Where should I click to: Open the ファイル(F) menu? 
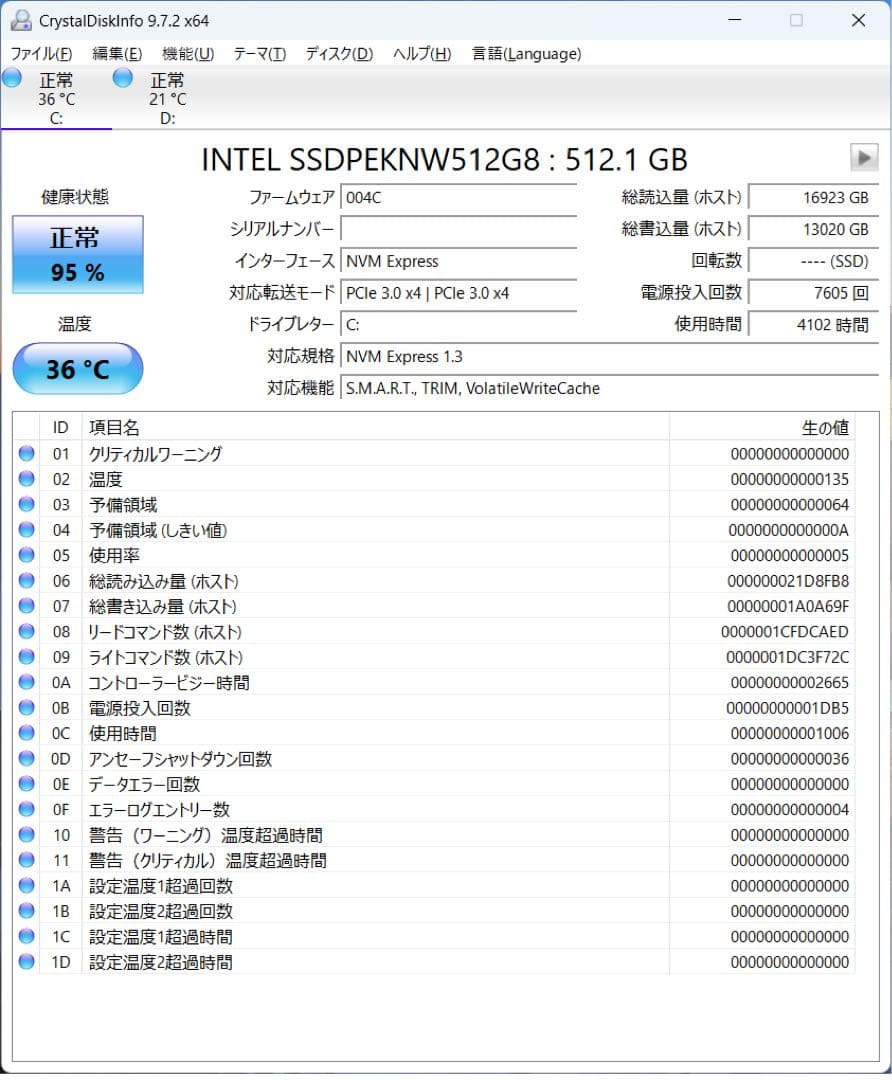click(41, 54)
